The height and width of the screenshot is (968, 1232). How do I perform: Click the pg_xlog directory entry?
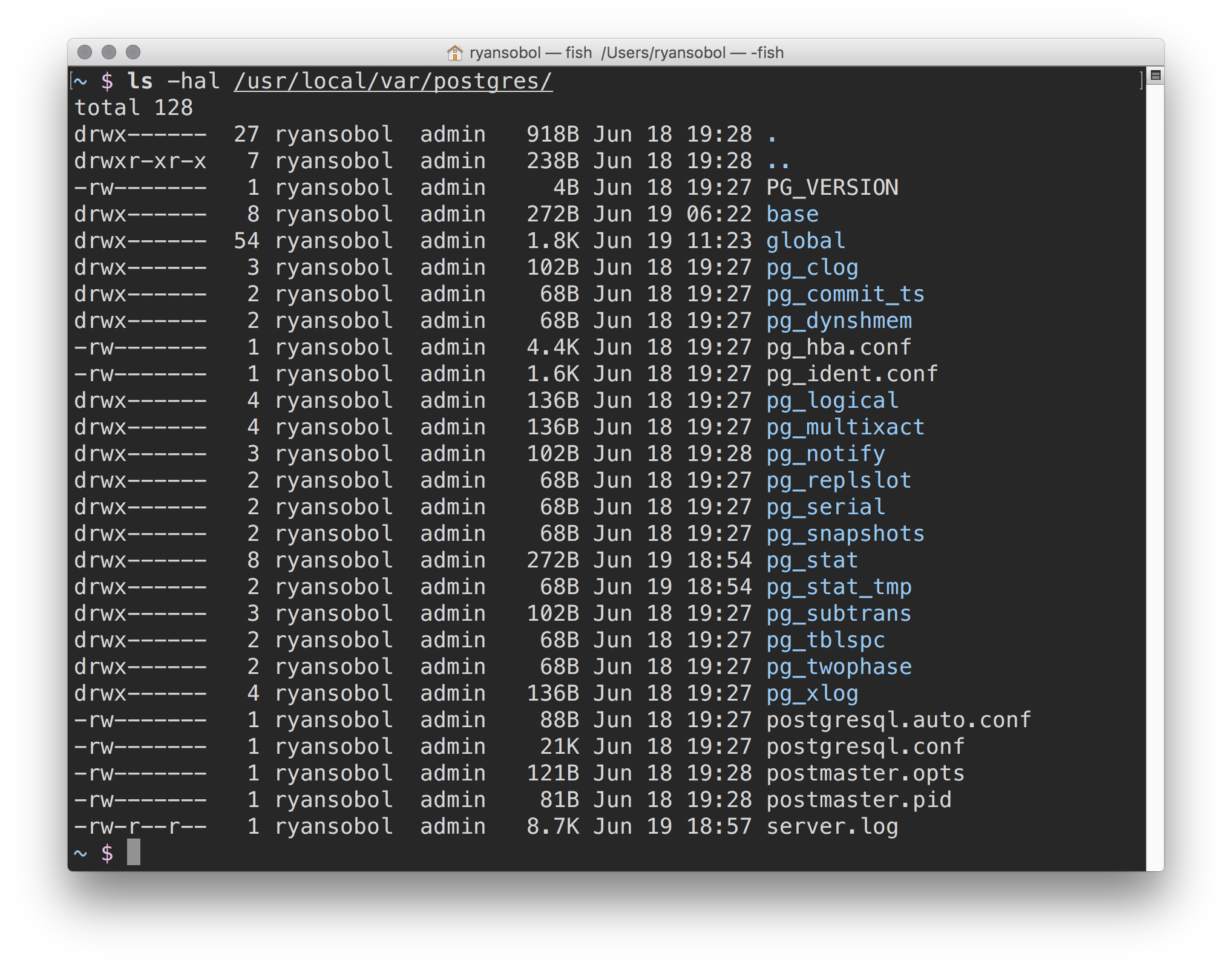point(811,693)
